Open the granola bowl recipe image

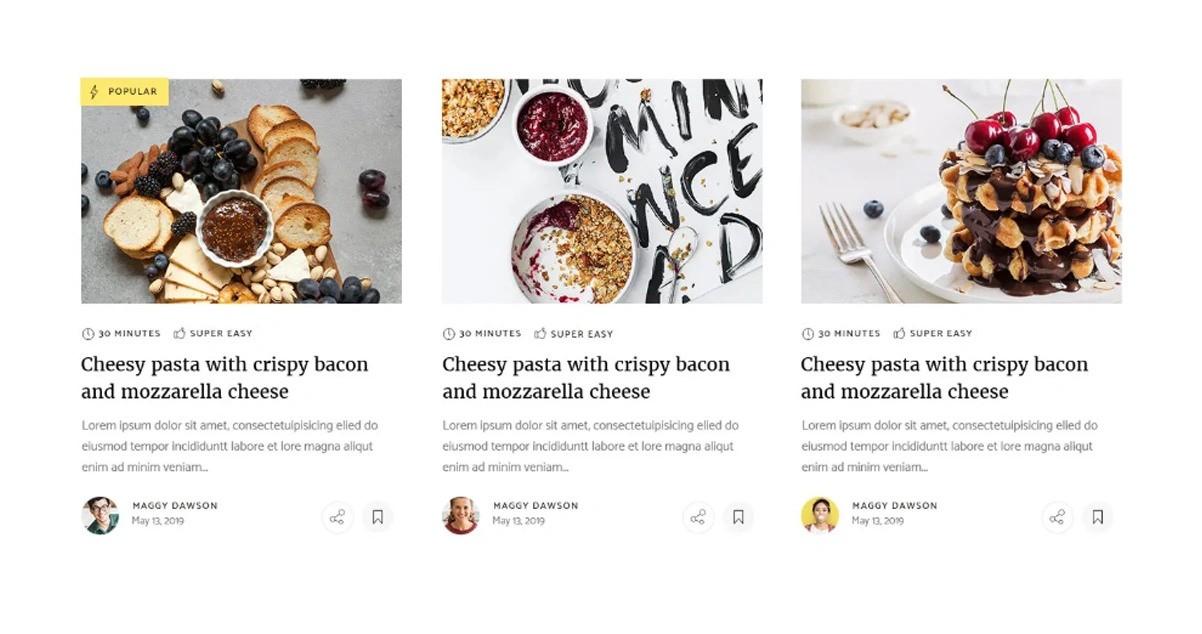pos(602,191)
